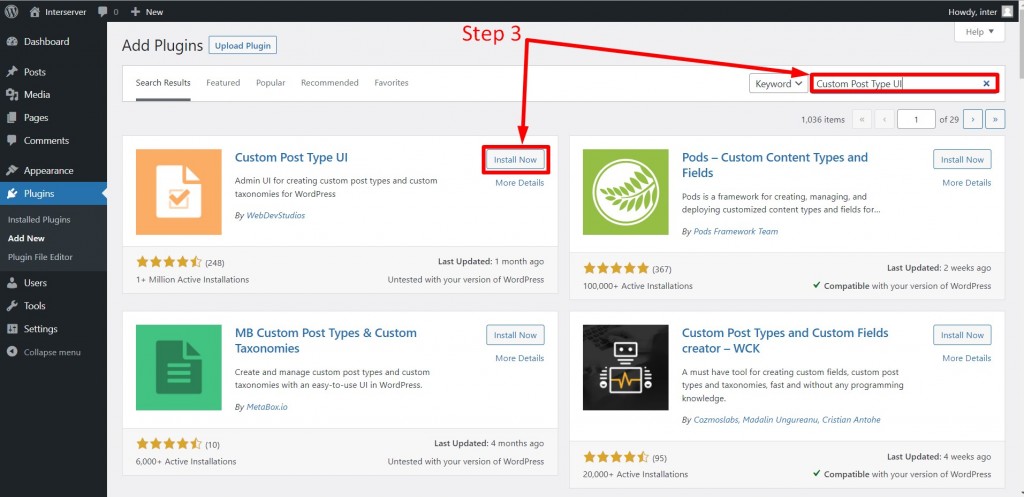This screenshot has height=497, width=1024.
Task: Open the Pods Custom Content Types title
Action: click(775, 165)
